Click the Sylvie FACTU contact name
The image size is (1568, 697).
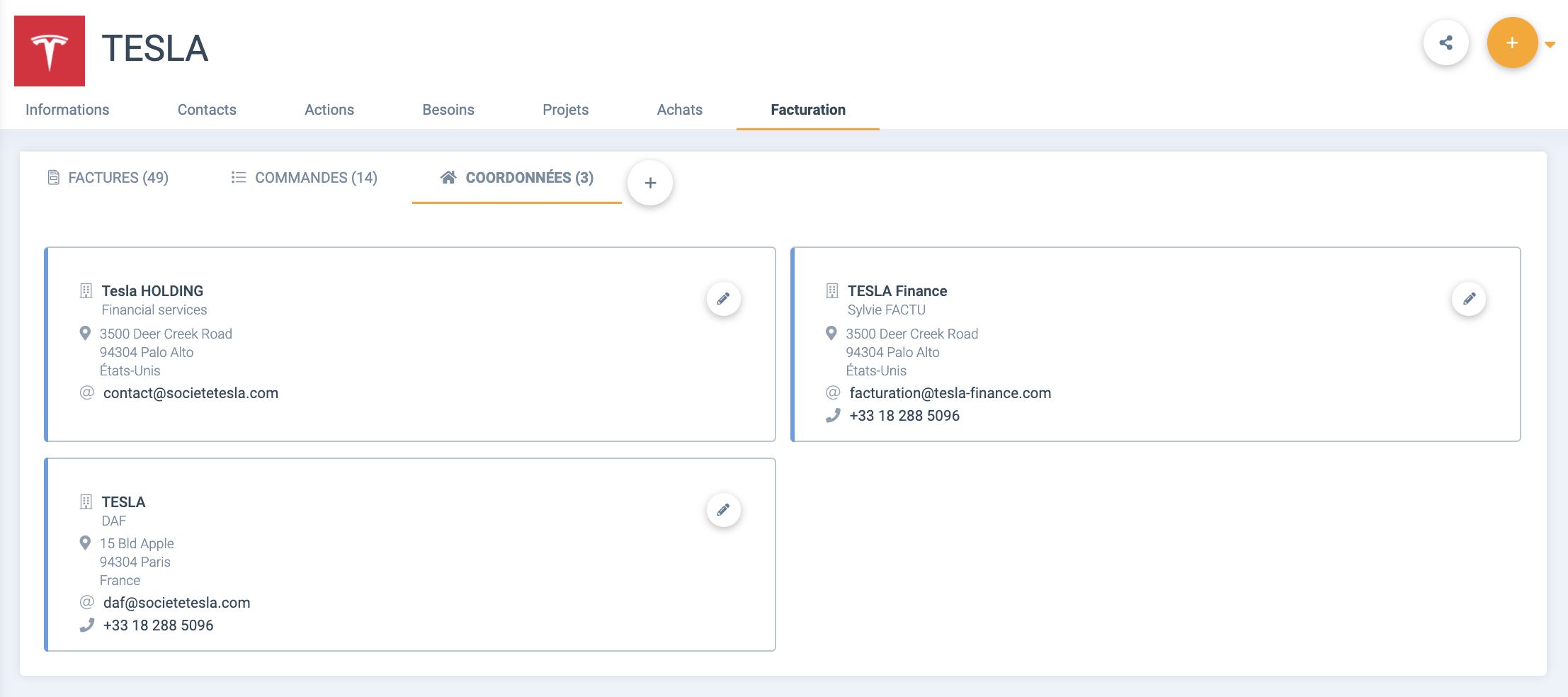pos(887,310)
